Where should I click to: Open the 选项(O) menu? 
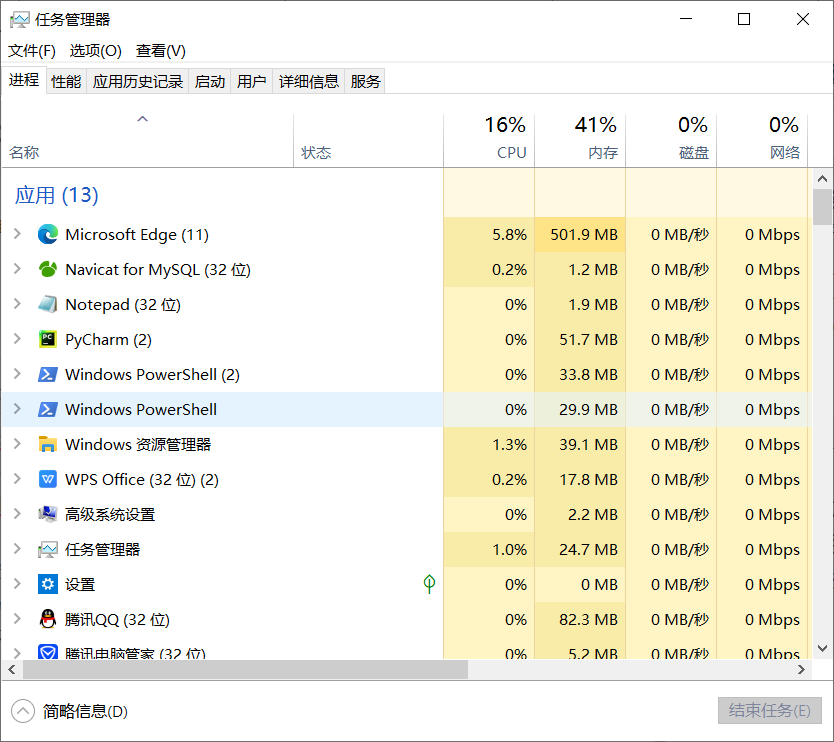96,51
